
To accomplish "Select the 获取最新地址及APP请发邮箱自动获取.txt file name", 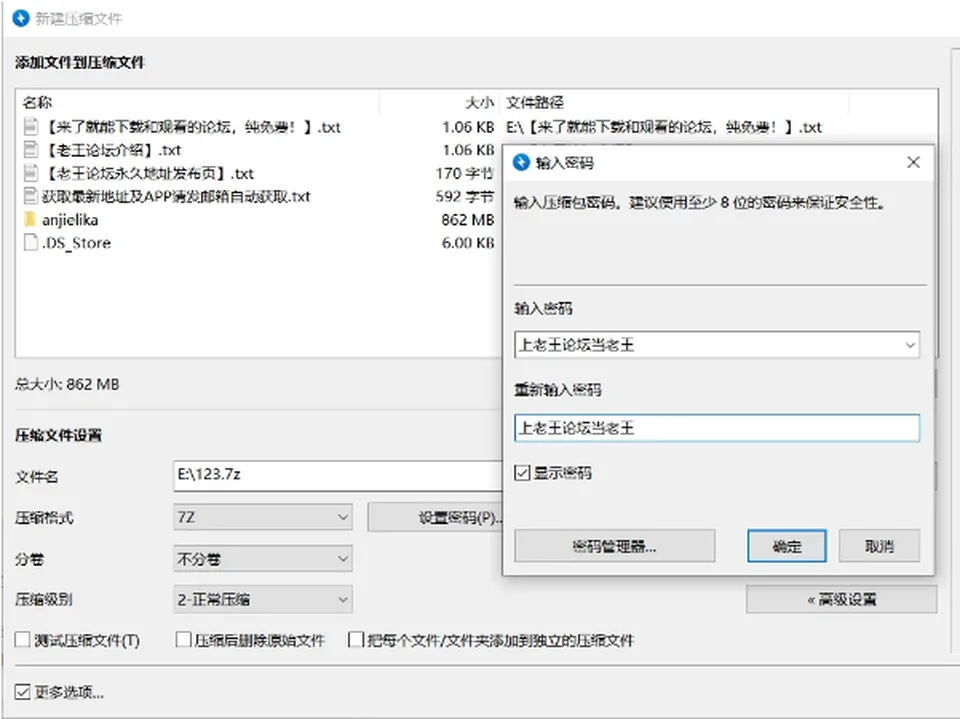I will 176,197.
